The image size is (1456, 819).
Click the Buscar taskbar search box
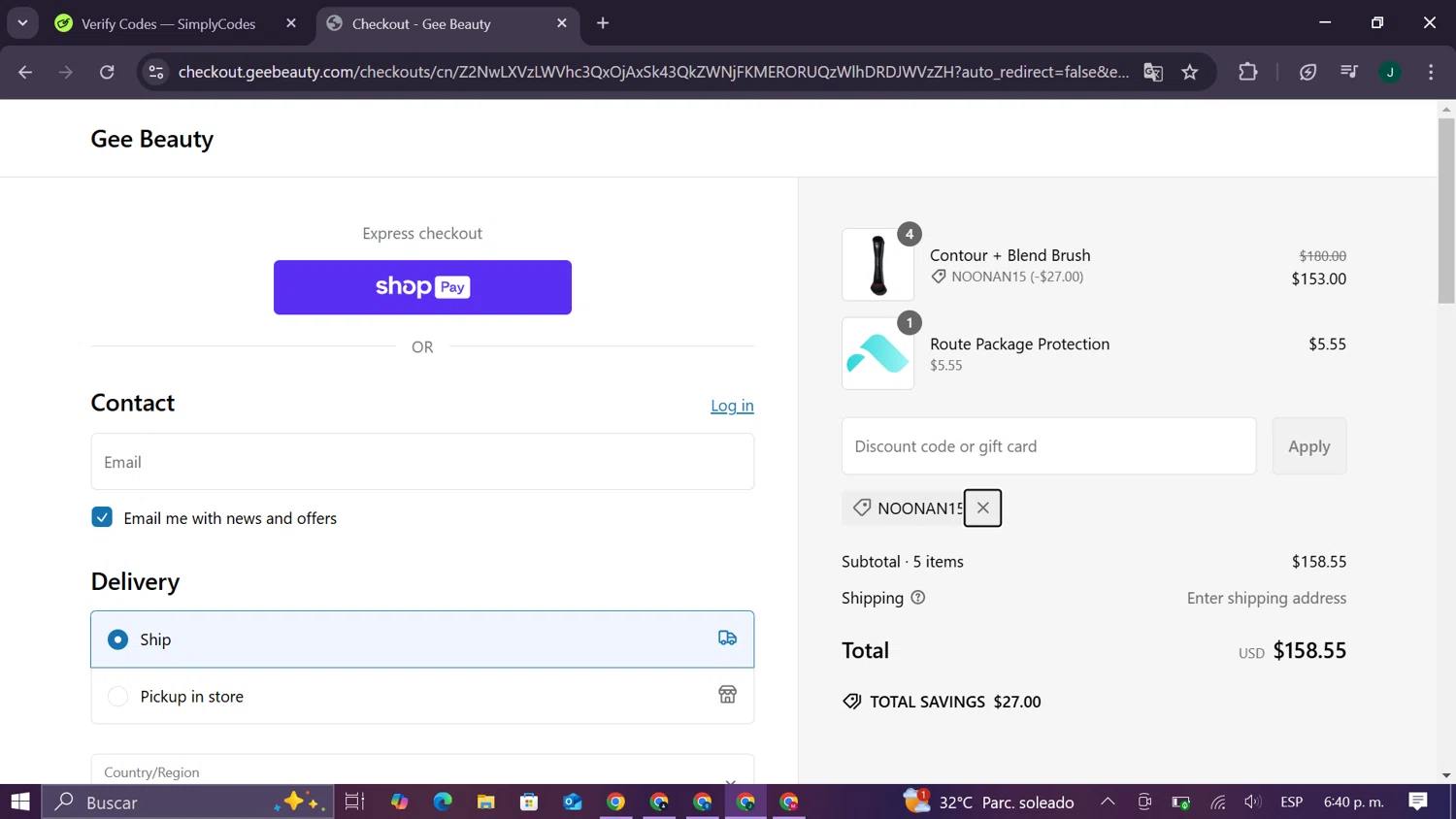pyautogui.click(x=188, y=802)
